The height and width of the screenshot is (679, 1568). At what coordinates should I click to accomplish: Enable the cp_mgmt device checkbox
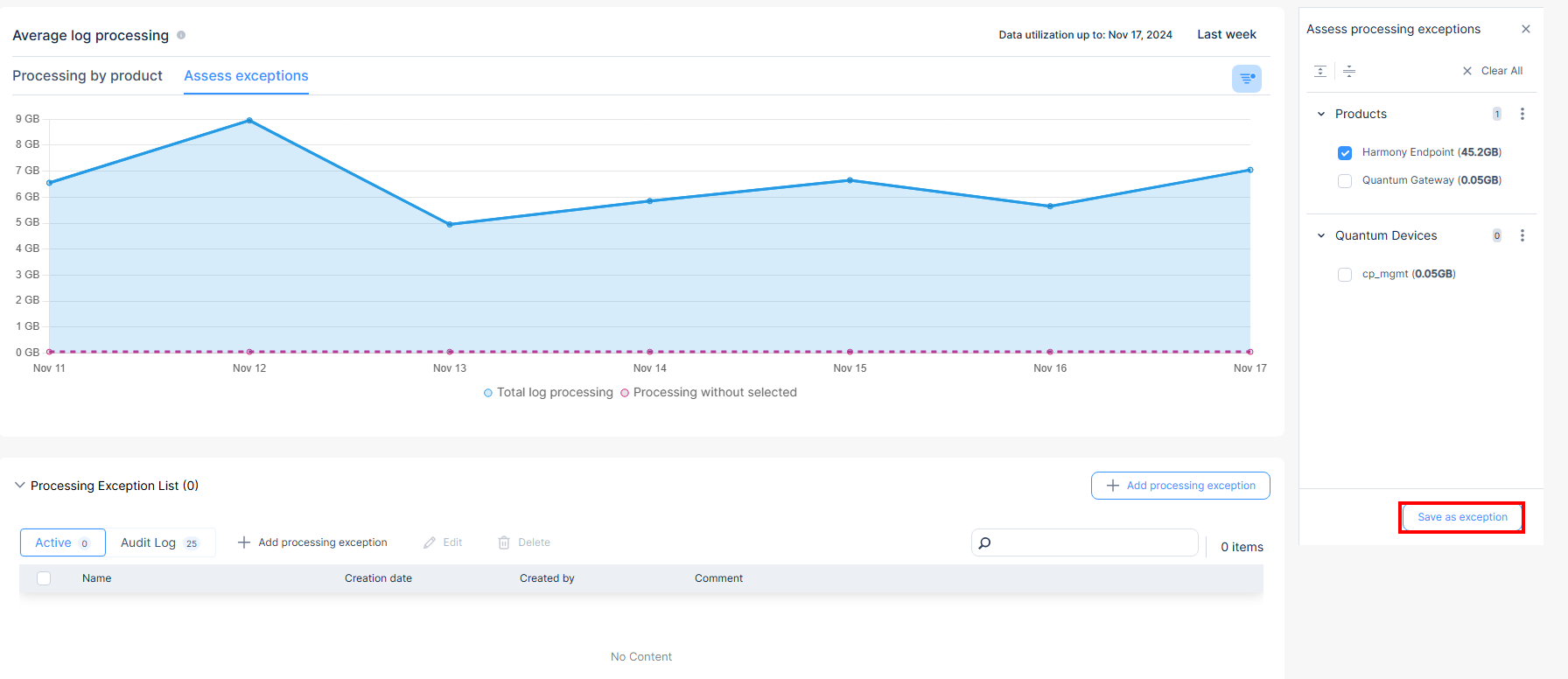click(1345, 275)
